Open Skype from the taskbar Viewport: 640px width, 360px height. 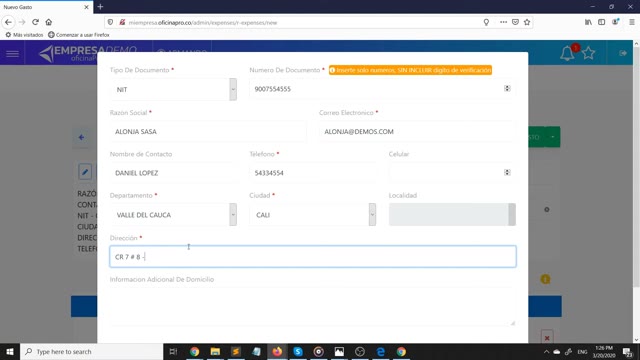298,351
